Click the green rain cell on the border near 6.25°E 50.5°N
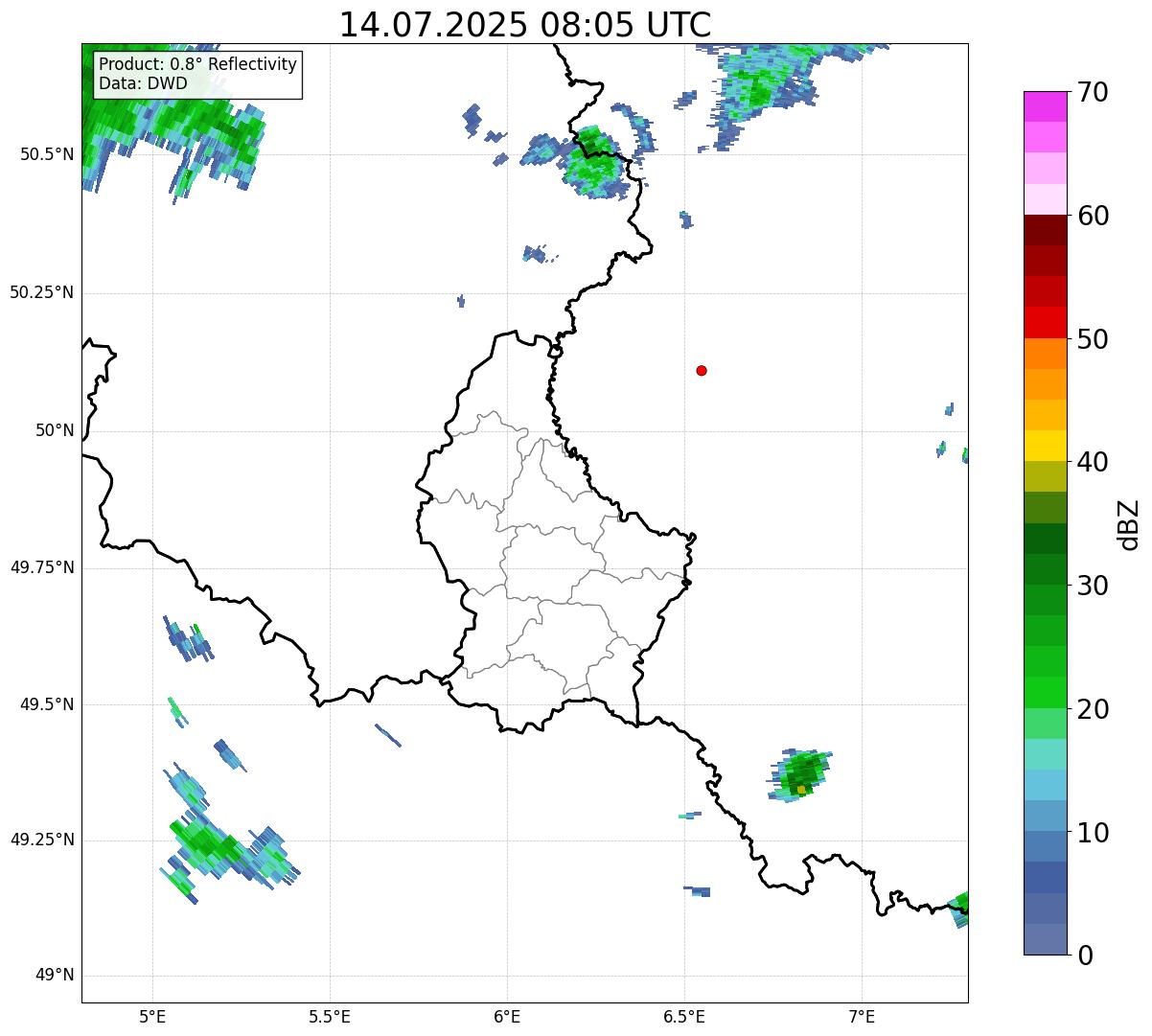This screenshot has width=1152, height=1036. coord(594,163)
